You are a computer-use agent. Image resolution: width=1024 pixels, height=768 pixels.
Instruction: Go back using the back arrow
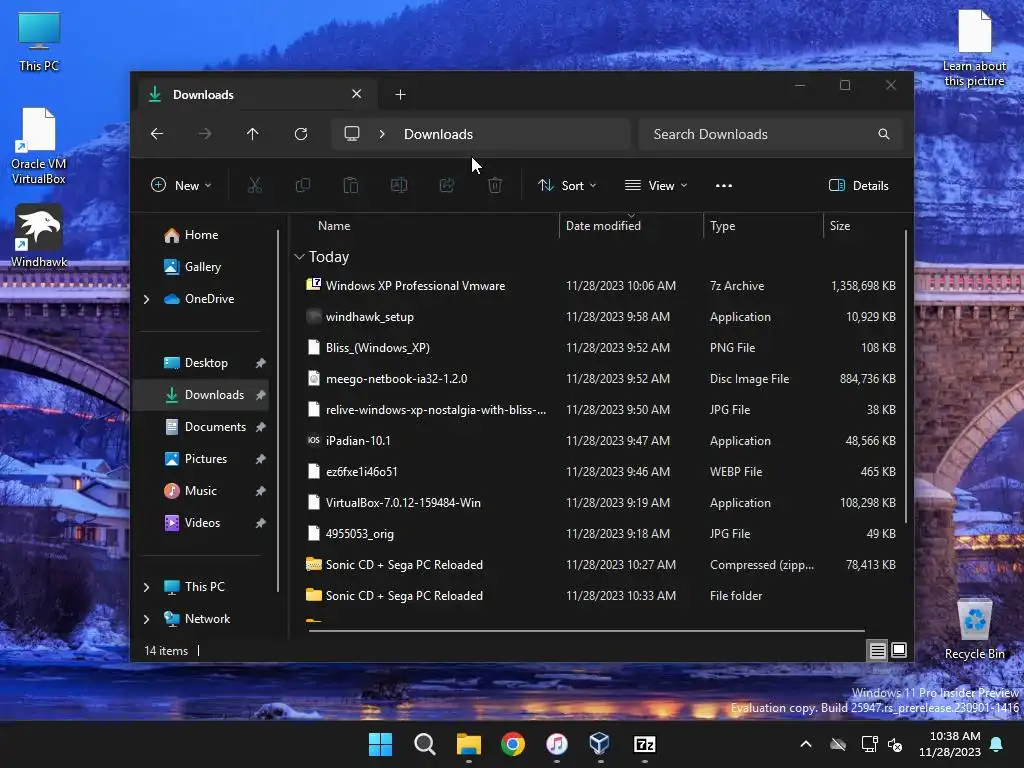click(x=157, y=134)
